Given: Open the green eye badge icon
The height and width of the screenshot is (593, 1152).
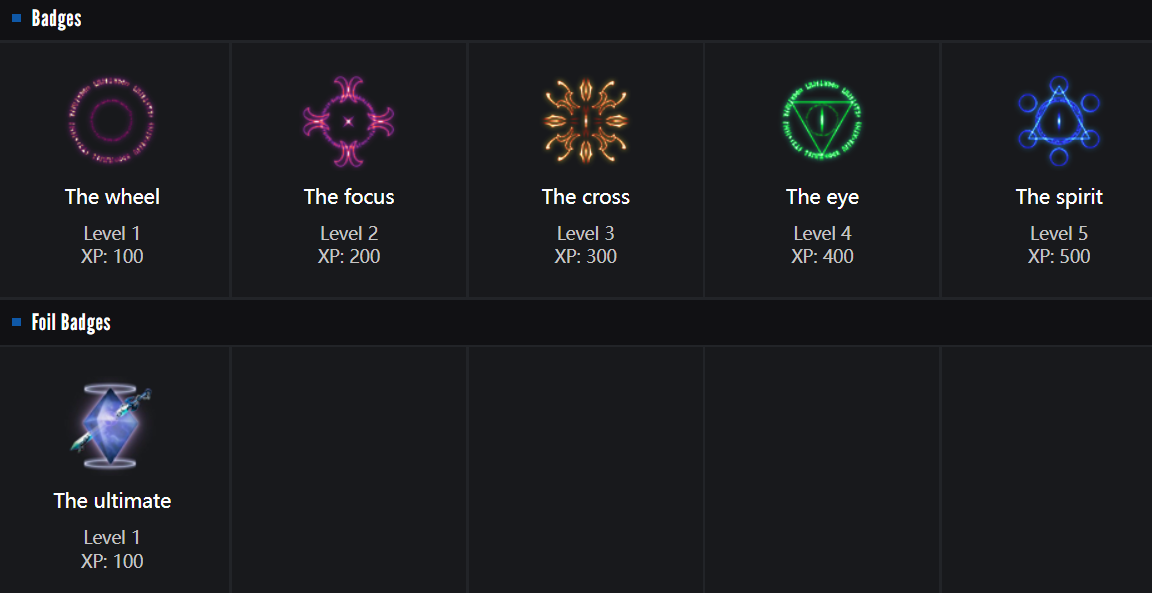Looking at the screenshot, I should [822, 122].
